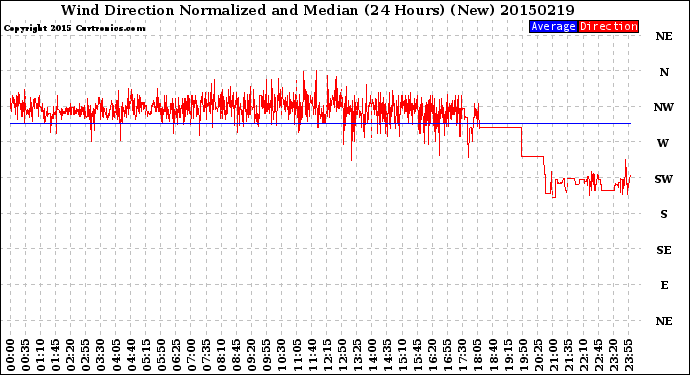This screenshot has width=690, height=375.
Task: Click the 01:10 time axis label
Action: (40, 355)
